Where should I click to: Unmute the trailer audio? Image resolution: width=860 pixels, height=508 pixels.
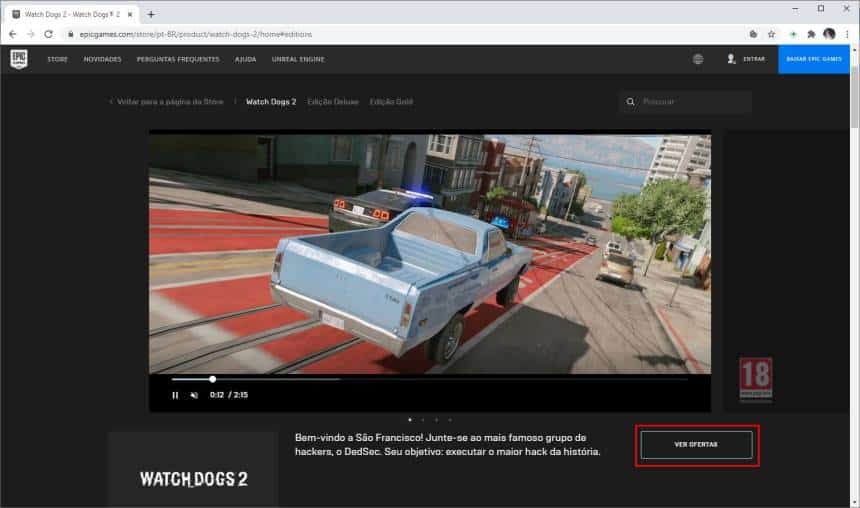pyautogui.click(x=194, y=395)
